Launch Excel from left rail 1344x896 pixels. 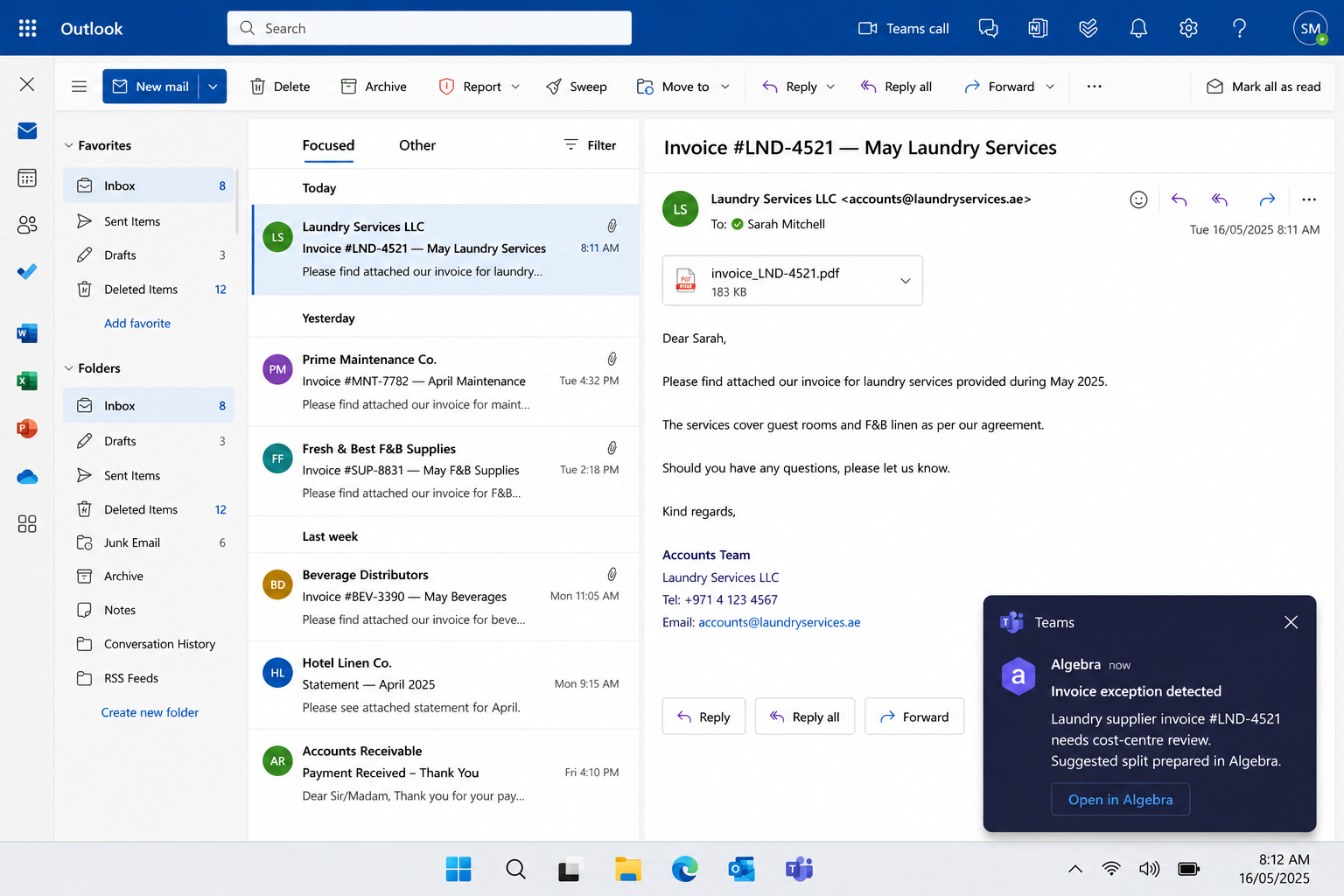click(x=27, y=381)
